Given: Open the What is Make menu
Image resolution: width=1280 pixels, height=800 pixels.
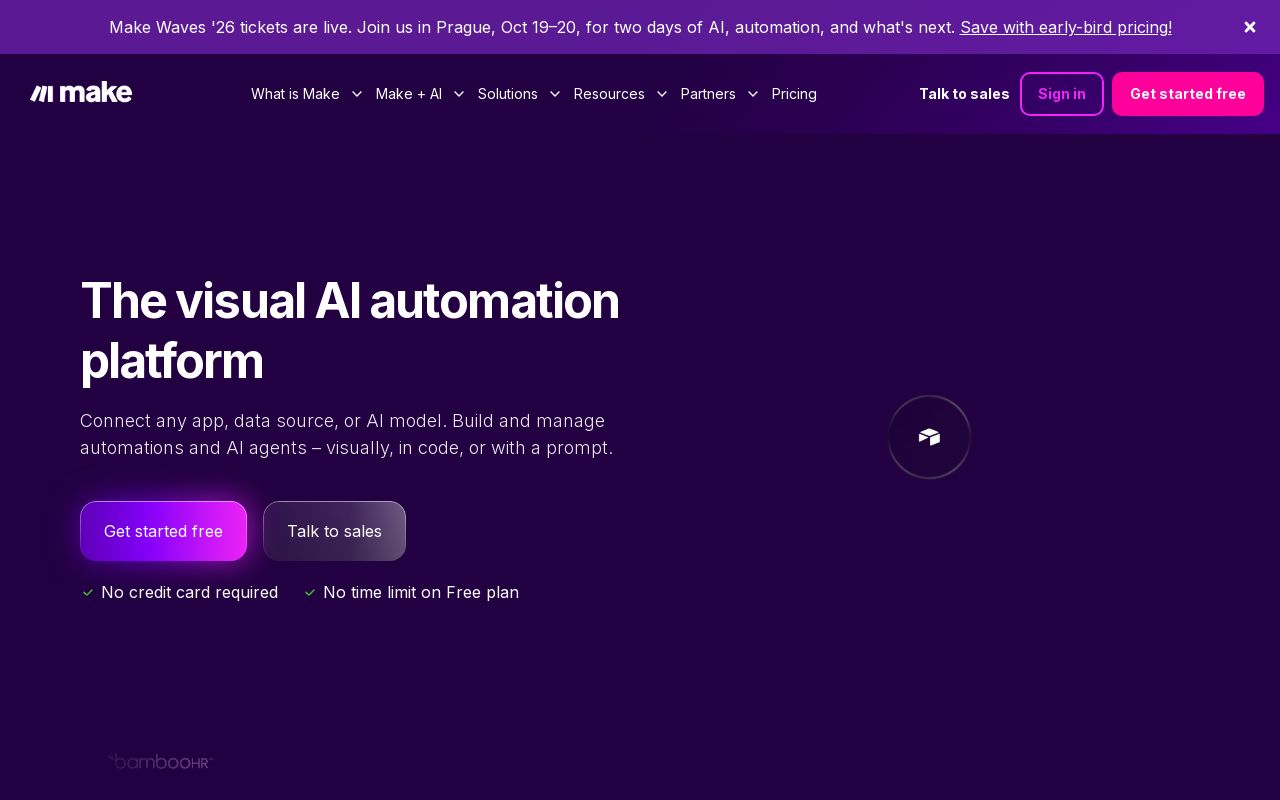Looking at the screenshot, I should [x=295, y=94].
